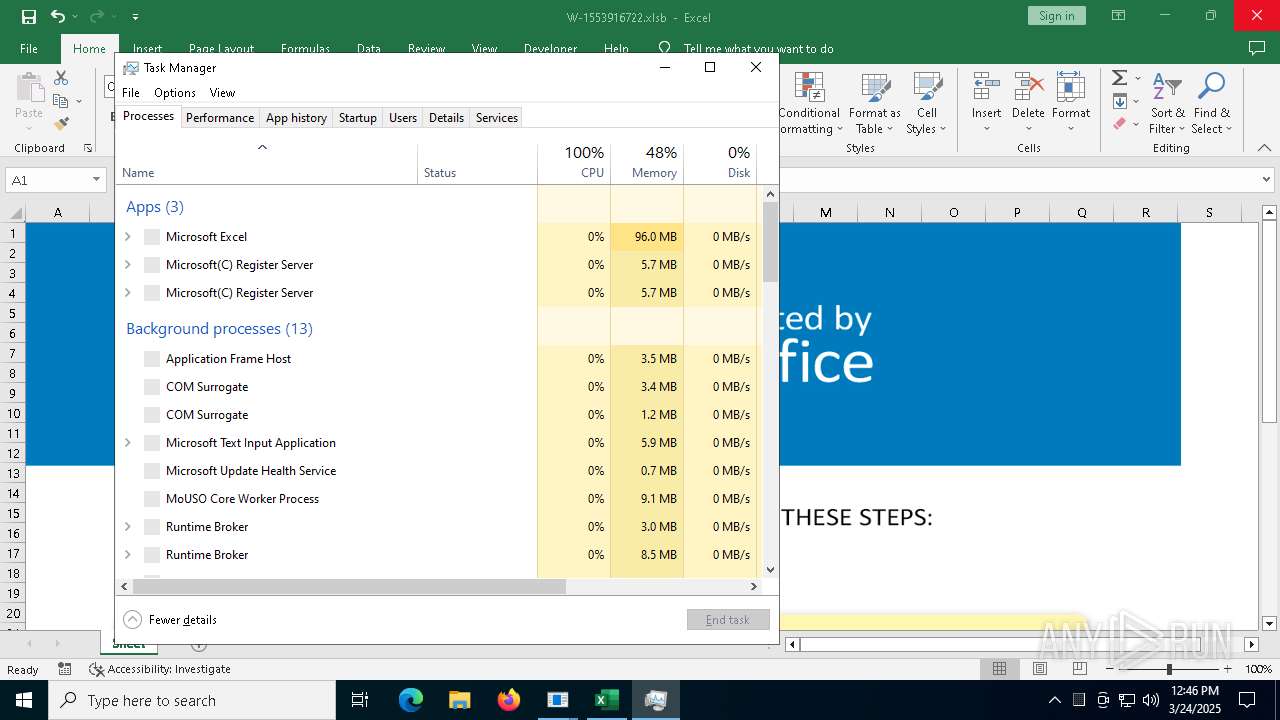Expand the Runtime Broker row using 8.5 MB
This screenshot has width=1280, height=720.
[x=127, y=555]
